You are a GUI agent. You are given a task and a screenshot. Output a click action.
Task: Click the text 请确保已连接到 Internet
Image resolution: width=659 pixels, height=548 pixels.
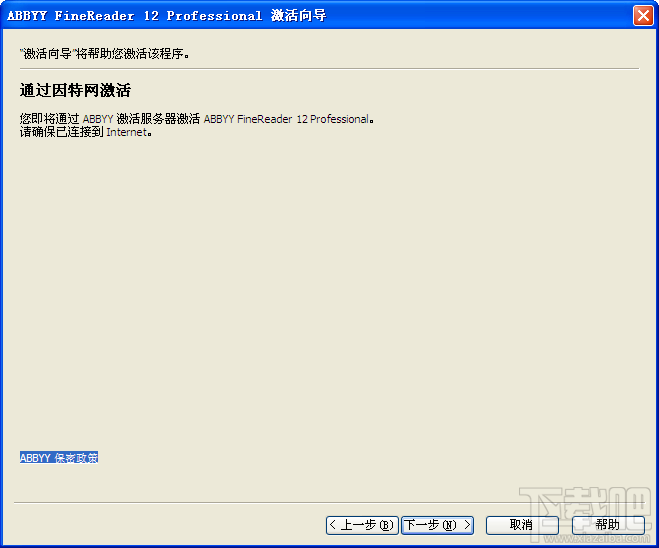pyautogui.click(x=86, y=132)
